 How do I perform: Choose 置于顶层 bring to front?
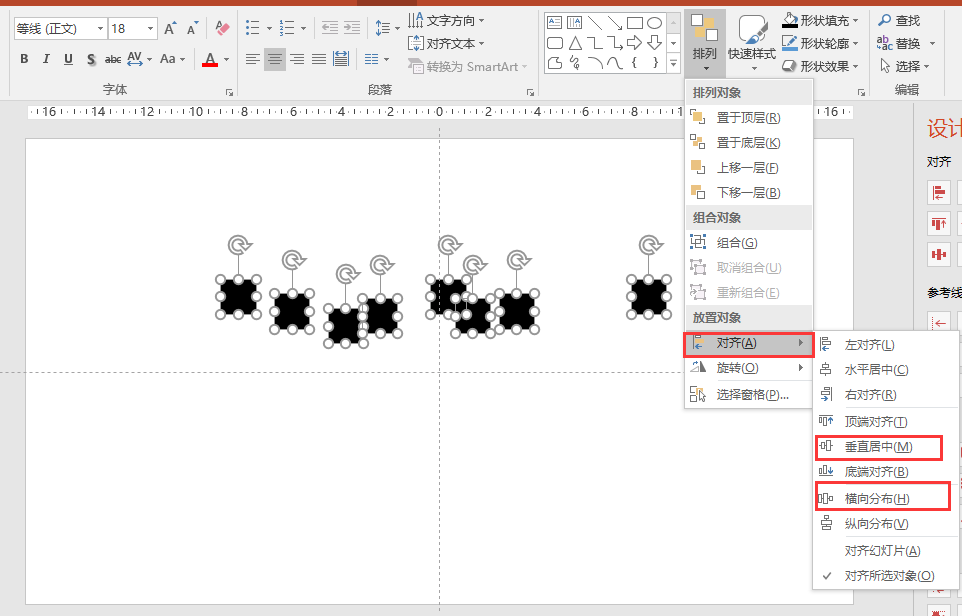[748, 117]
